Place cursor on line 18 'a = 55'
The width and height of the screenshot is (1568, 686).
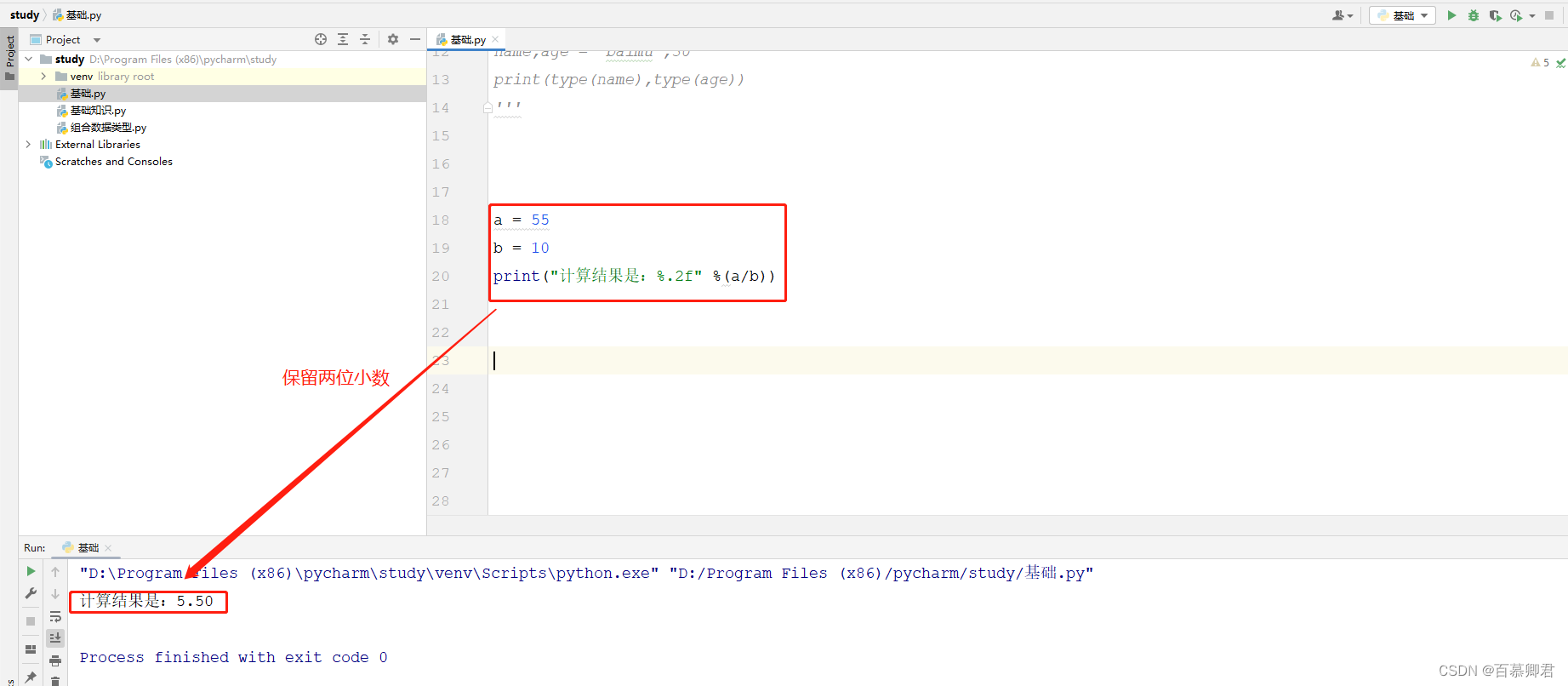(x=522, y=220)
